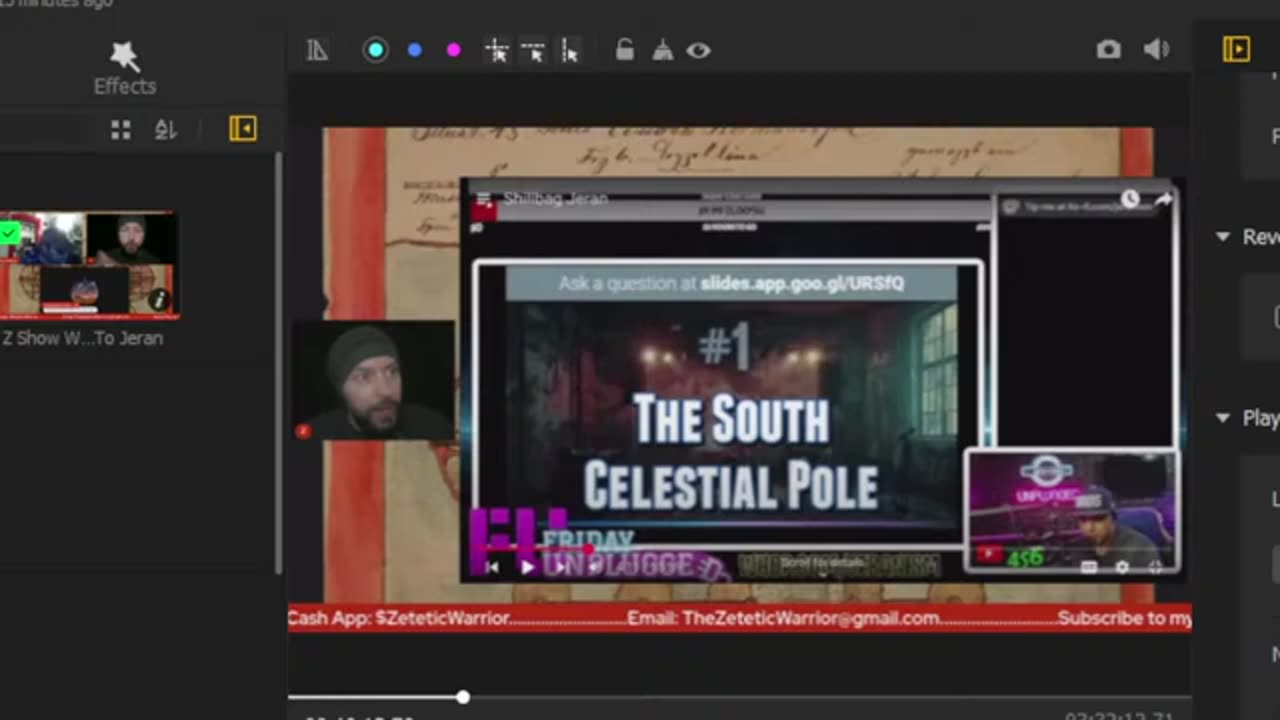Click the red Cash App ticker banner
This screenshot has height=720, width=1280.
[739, 618]
